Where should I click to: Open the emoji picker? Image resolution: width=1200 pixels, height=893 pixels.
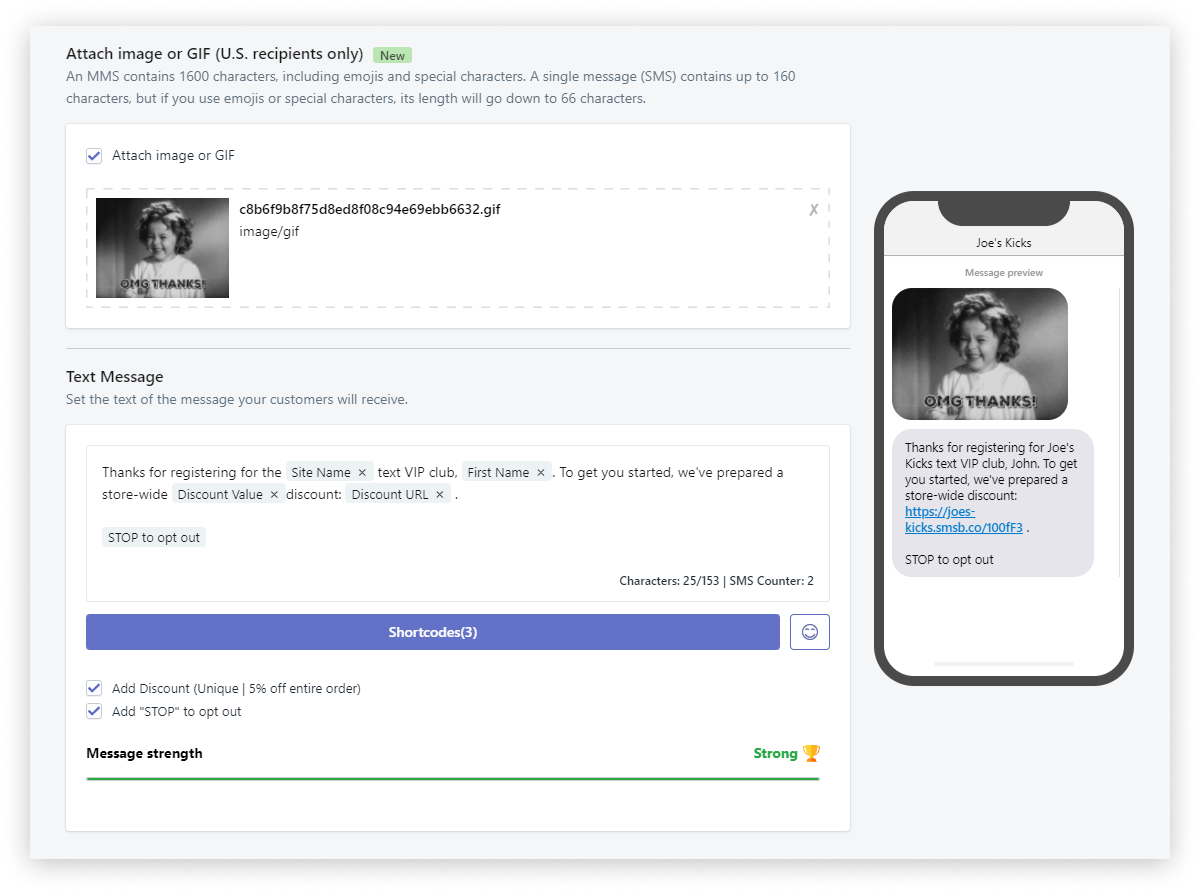(809, 632)
